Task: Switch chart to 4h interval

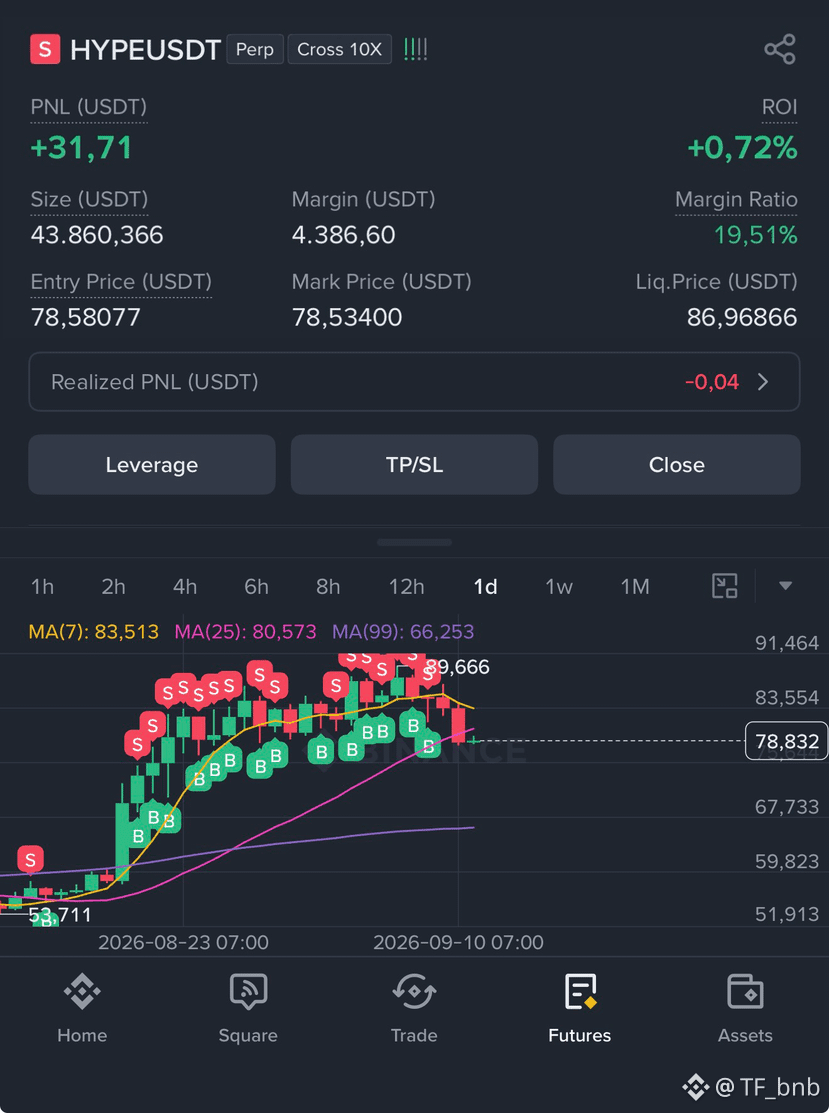Action: [185, 586]
